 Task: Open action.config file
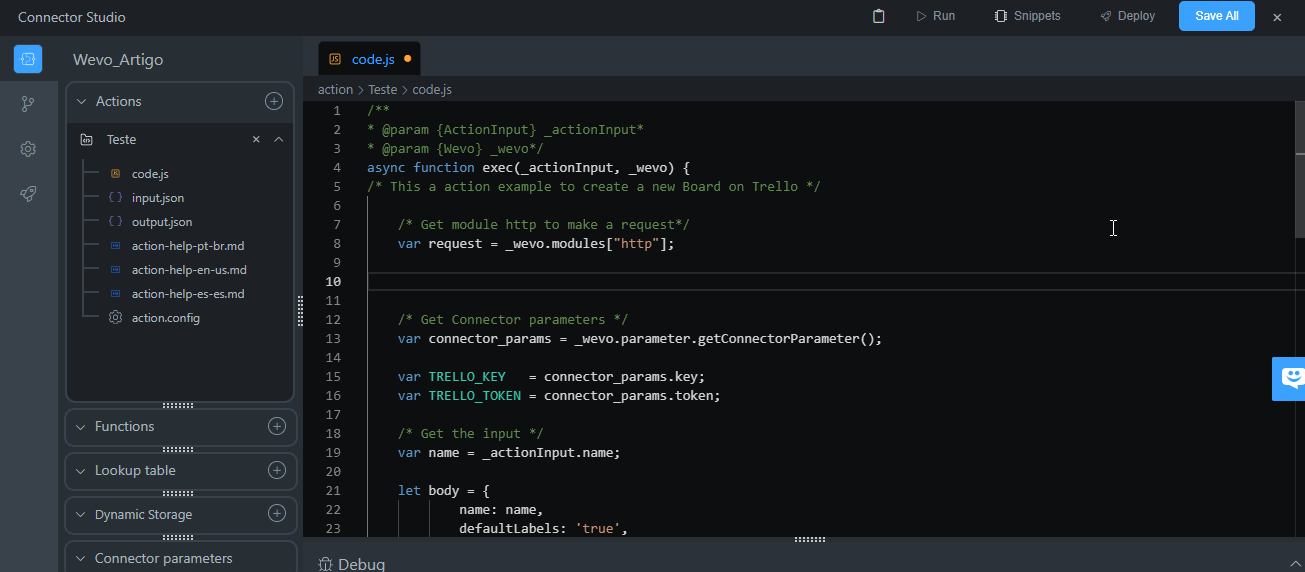tap(165, 318)
